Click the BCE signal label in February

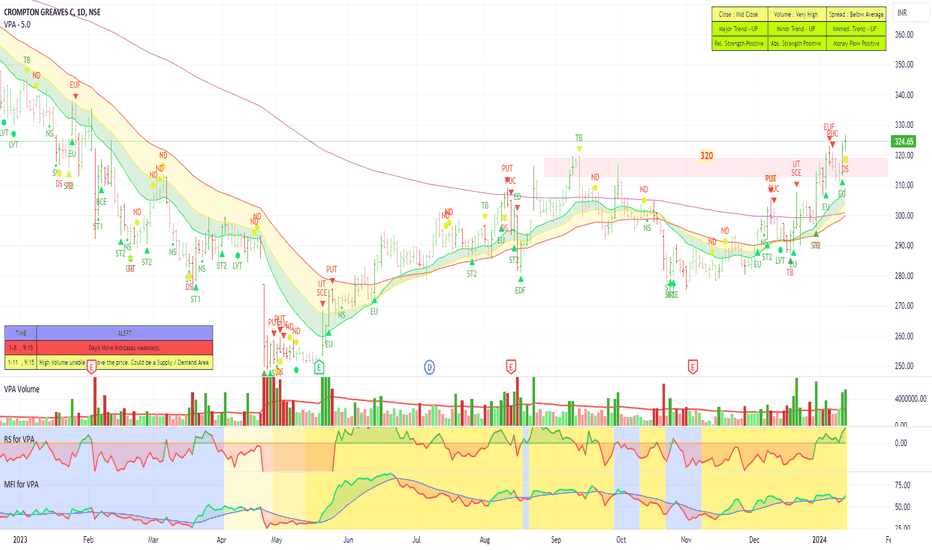point(102,202)
